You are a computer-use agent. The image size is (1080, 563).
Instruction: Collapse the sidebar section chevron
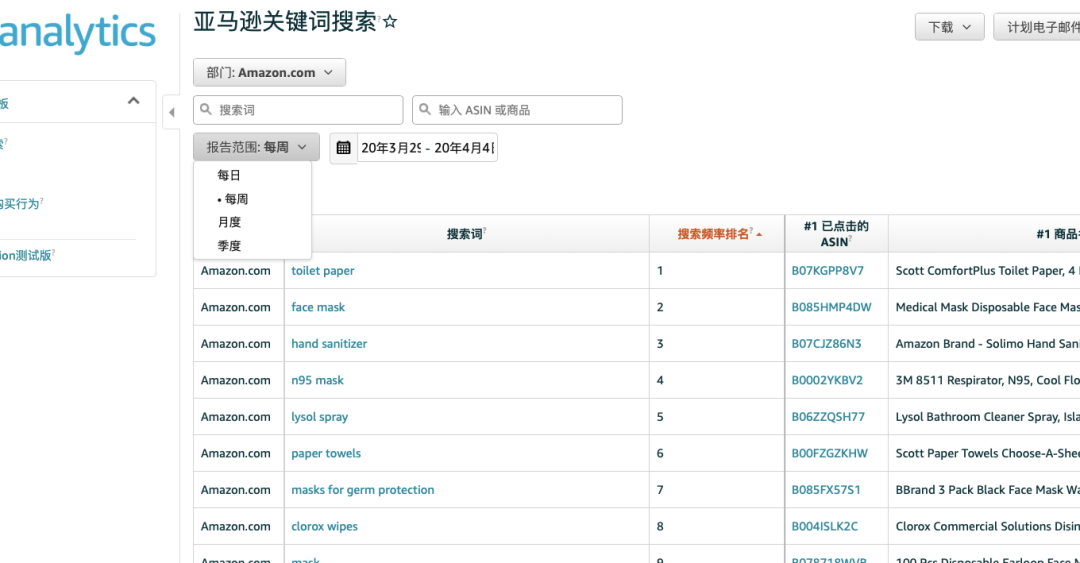point(134,101)
